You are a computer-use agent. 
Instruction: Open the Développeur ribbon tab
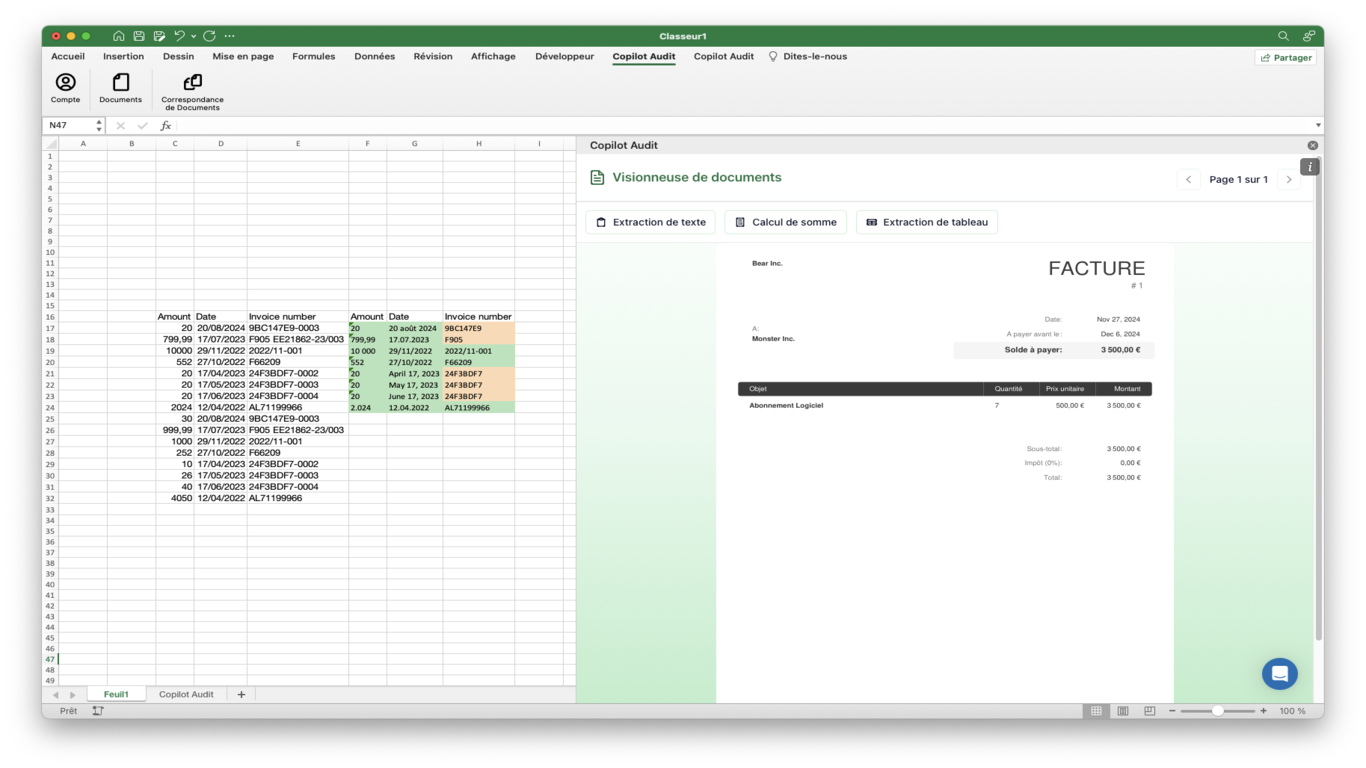pos(565,57)
